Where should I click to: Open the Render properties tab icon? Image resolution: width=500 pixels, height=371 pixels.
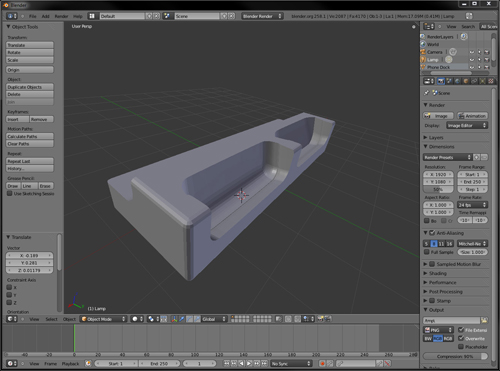[x=441, y=81]
